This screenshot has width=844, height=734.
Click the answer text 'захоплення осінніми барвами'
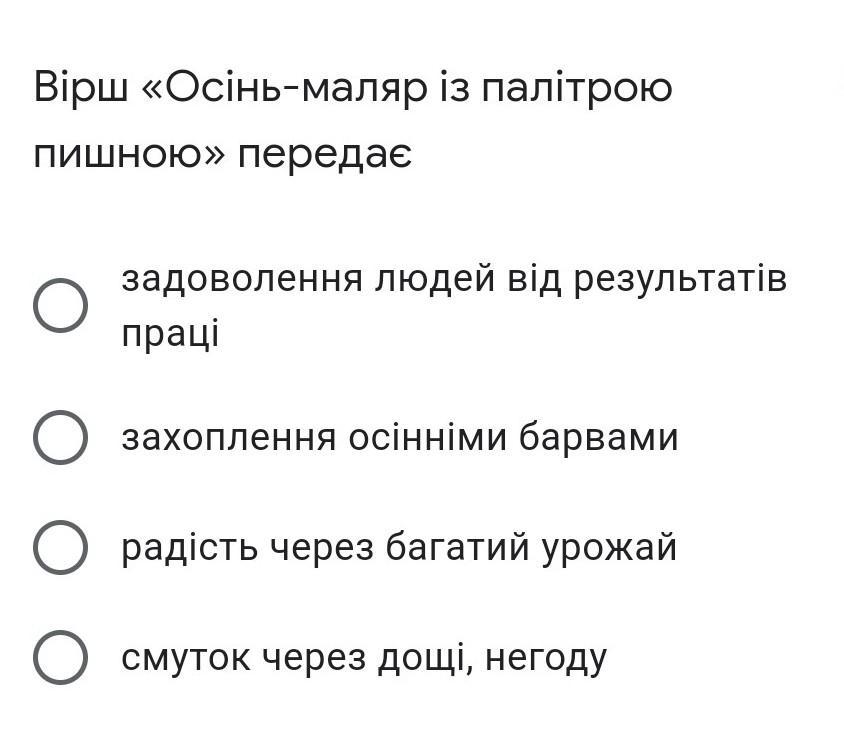399,437
